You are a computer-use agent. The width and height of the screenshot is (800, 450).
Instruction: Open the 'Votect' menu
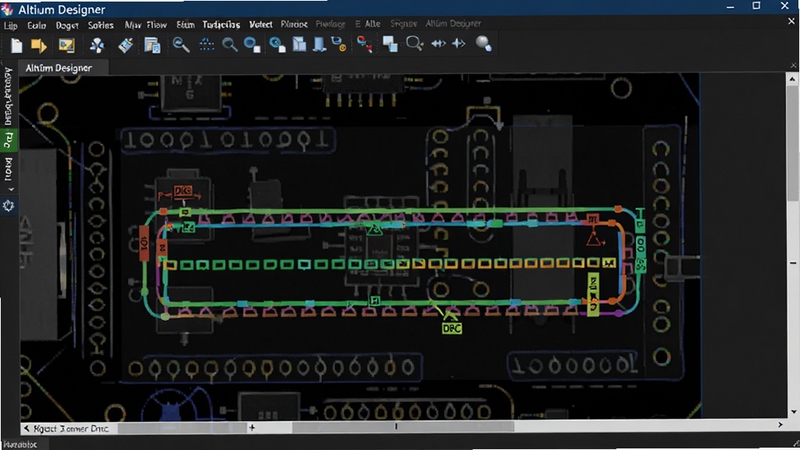(x=261, y=24)
